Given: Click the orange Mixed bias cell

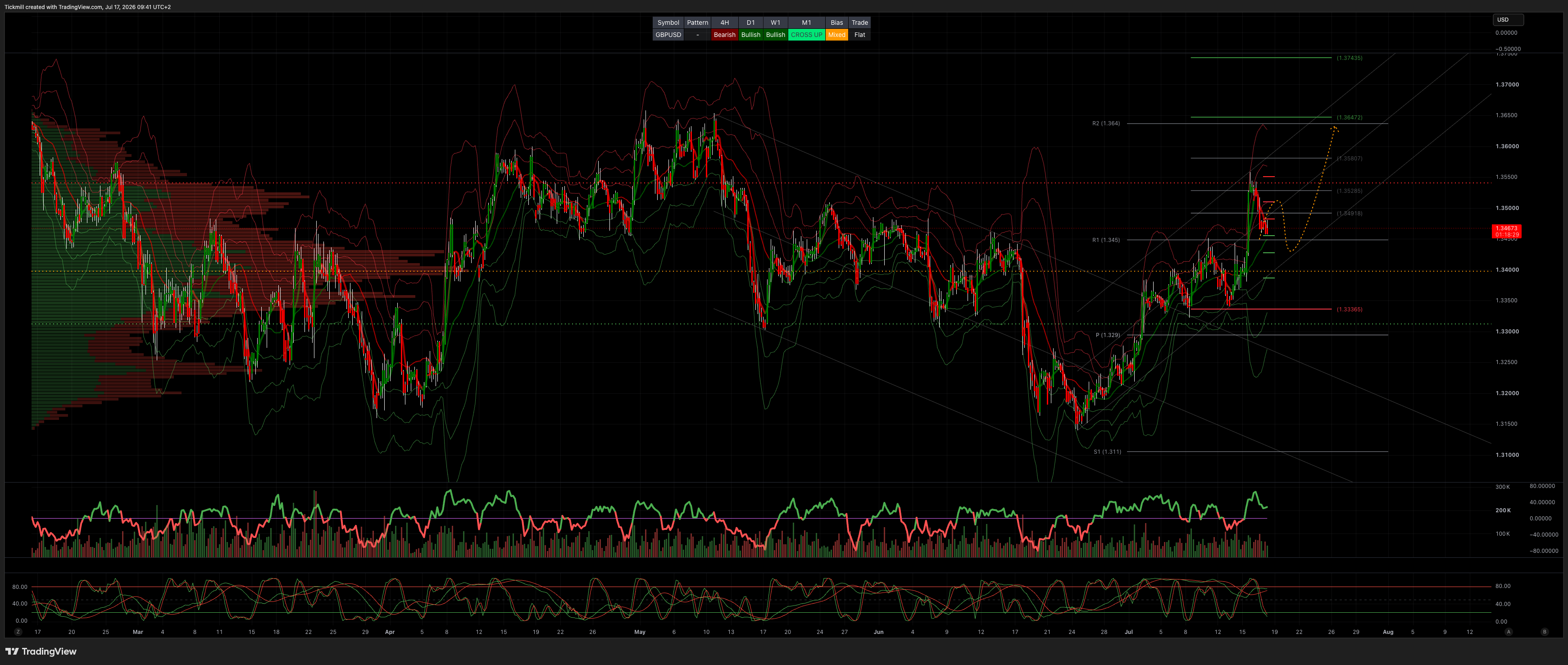Looking at the screenshot, I should (x=836, y=35).
